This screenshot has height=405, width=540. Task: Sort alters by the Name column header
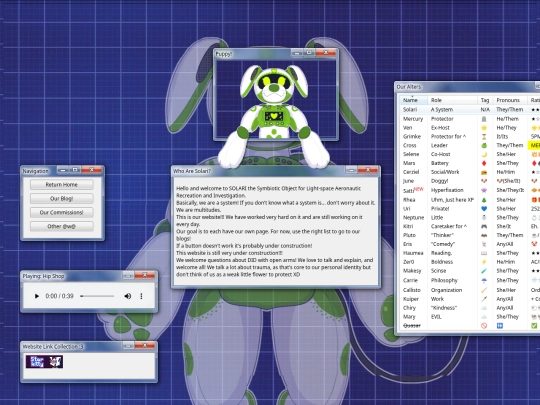(413, 100)
